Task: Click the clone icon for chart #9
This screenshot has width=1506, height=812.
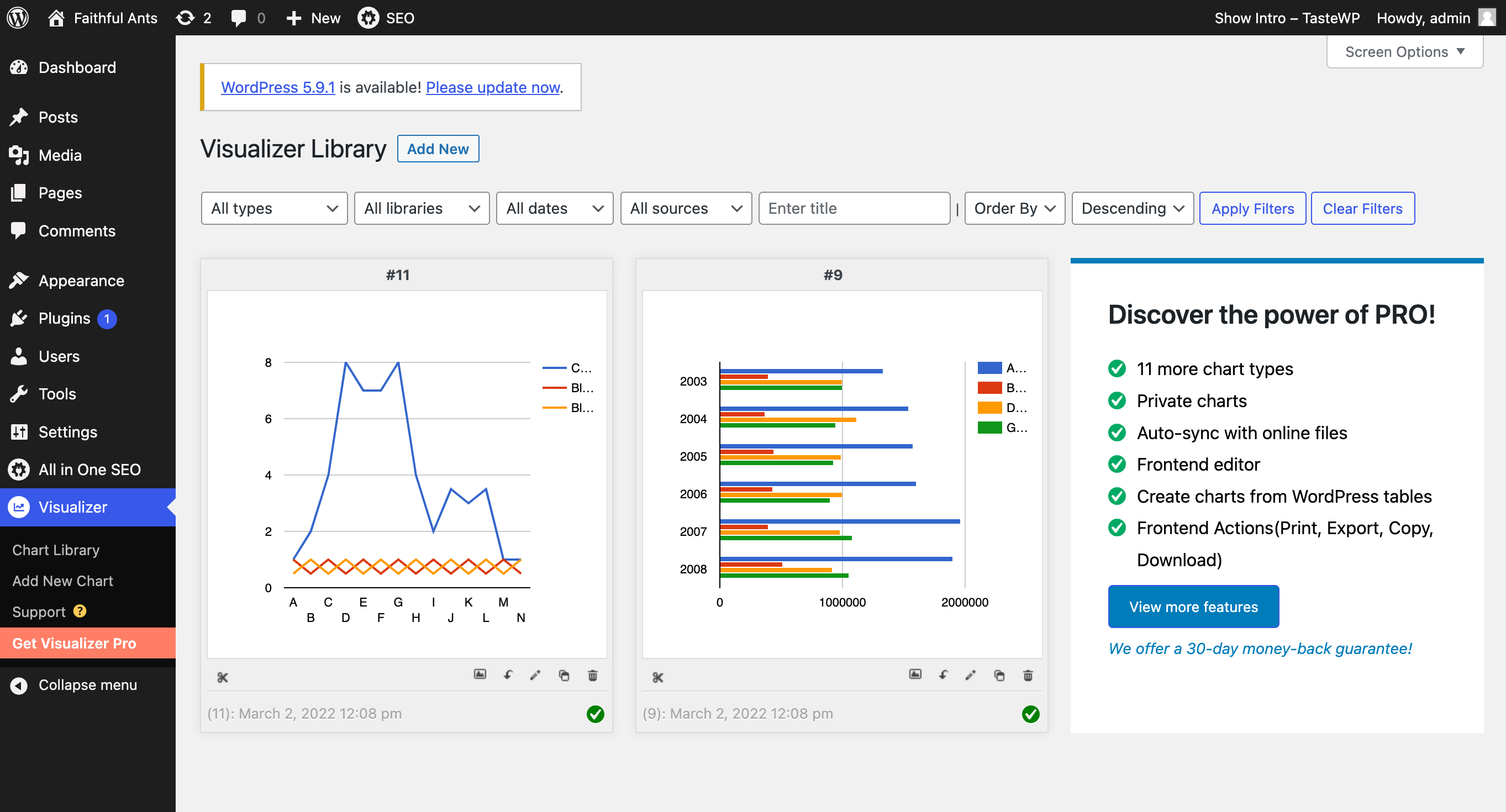Action: click(x=999, y=675)
